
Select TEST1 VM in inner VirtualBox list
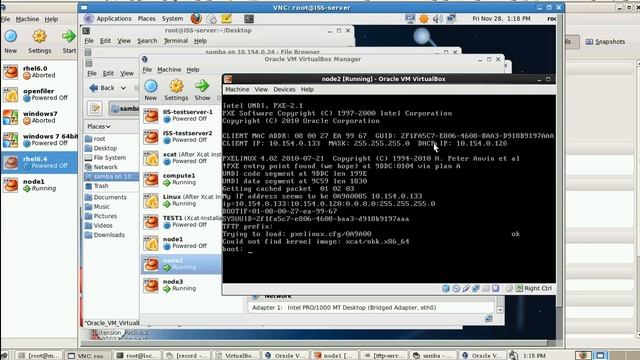coord(182,222)
